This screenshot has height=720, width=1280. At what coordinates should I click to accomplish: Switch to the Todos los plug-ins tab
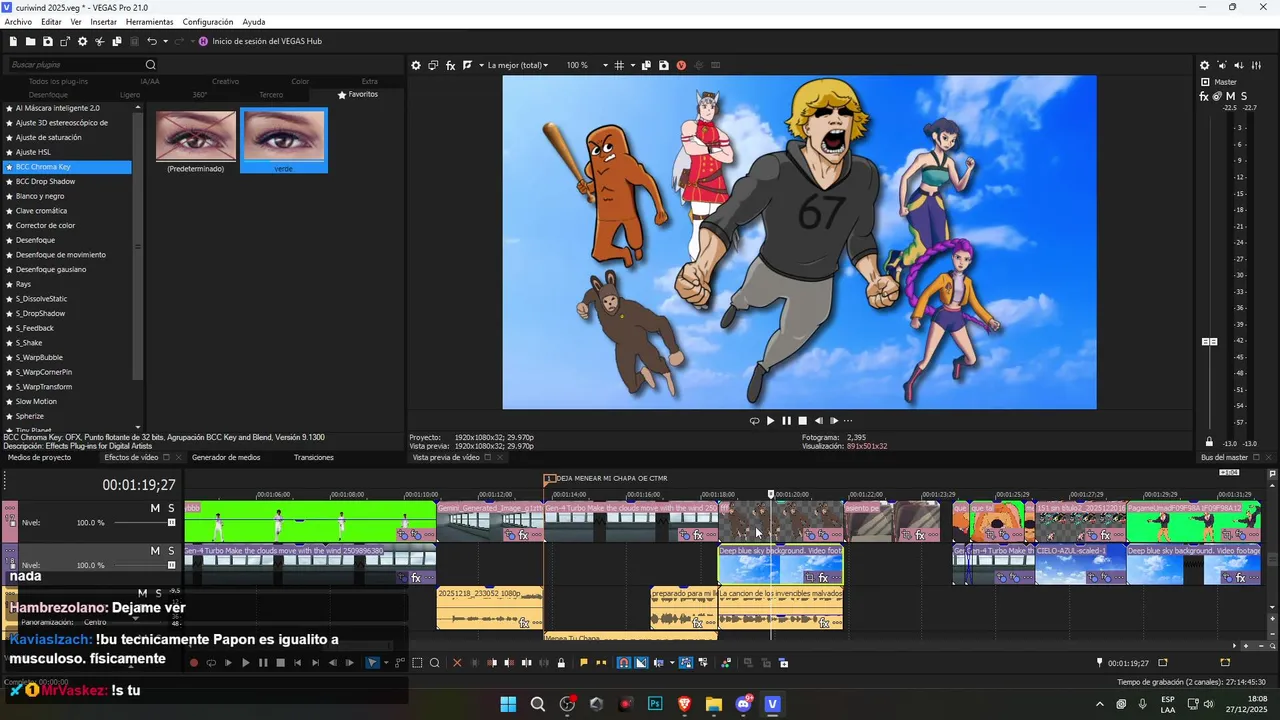click(58, 81)
